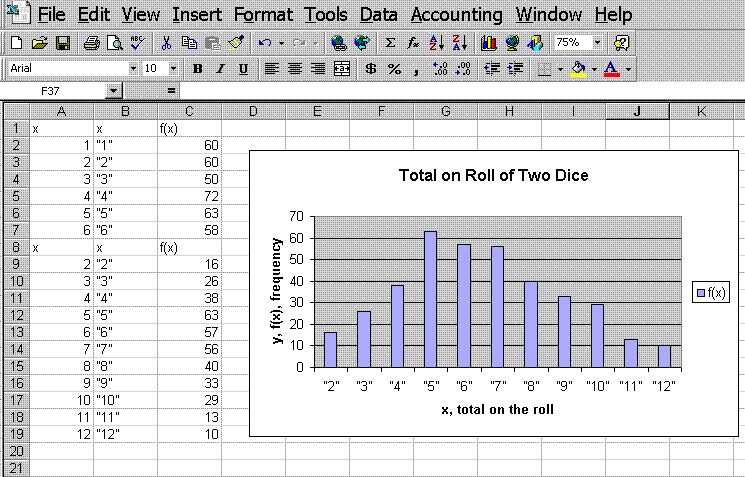745x477 pixels.
Task: Select the Format Painter brush
Action: [x=235, y=43]
